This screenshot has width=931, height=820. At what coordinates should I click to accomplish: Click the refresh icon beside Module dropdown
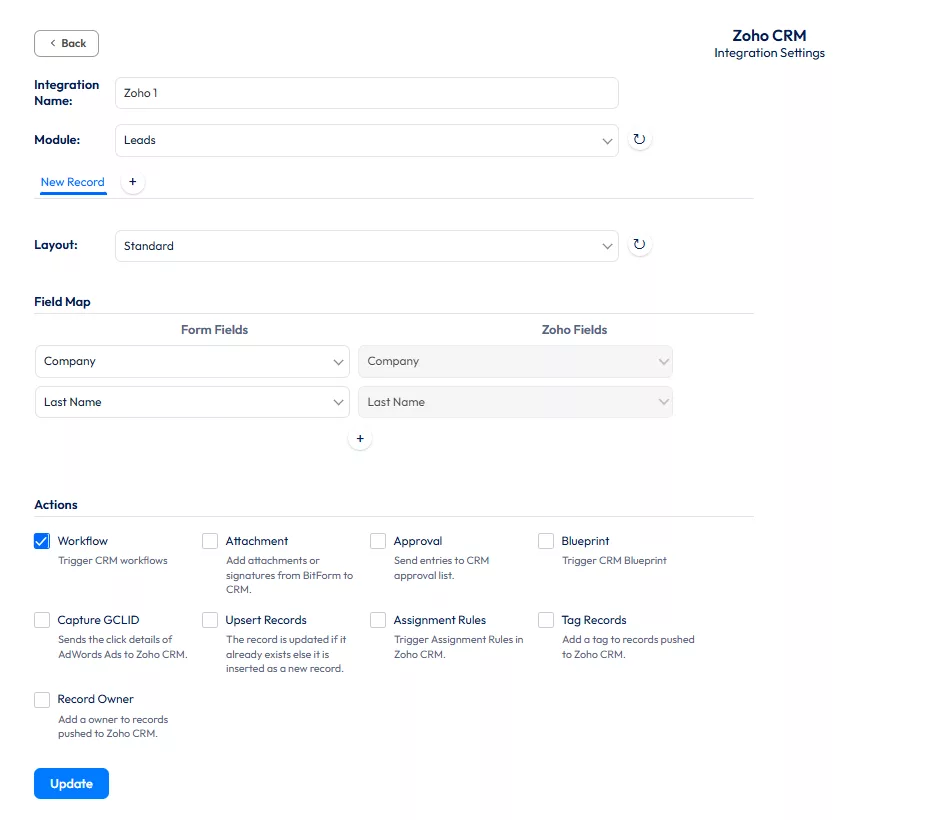pos(639,140)
